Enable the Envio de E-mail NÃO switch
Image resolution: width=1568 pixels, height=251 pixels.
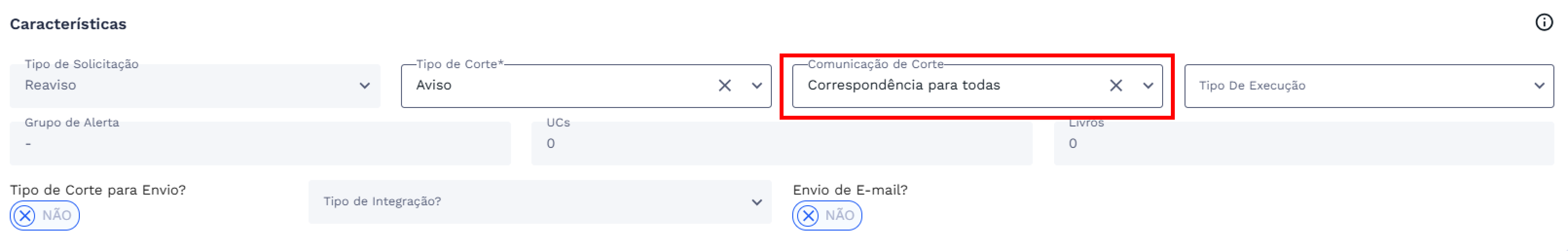(827, 216)
